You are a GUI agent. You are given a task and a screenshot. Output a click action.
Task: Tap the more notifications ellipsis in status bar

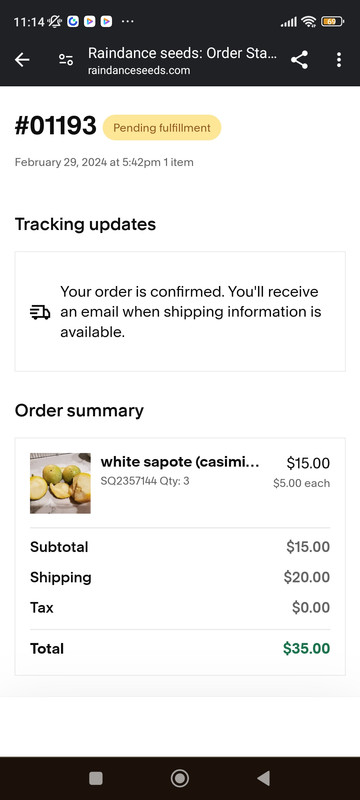click(127, 21)
